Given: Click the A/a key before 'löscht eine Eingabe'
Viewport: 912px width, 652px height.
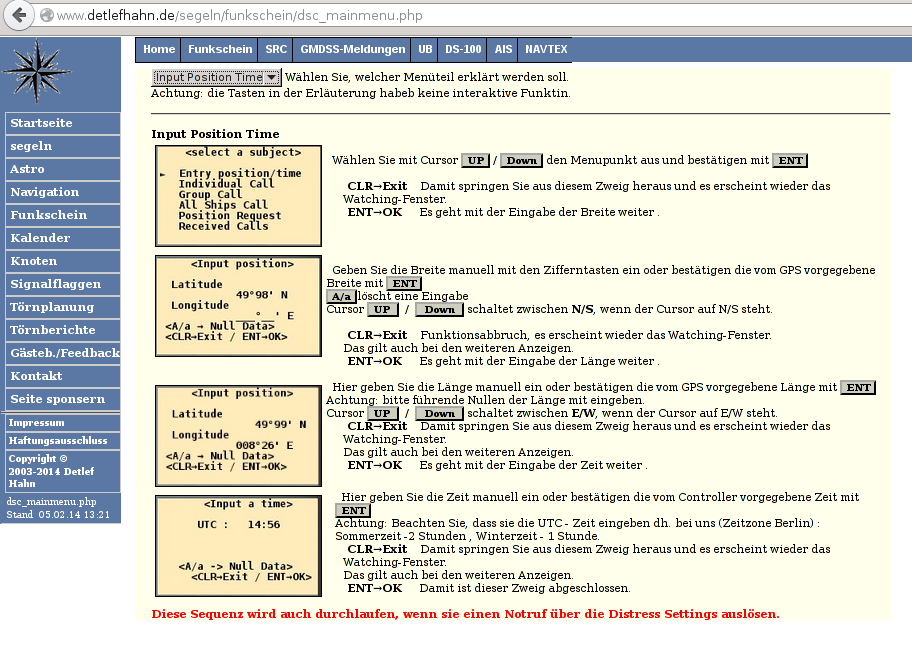Looking at the screenshot, I should point(341,297).
